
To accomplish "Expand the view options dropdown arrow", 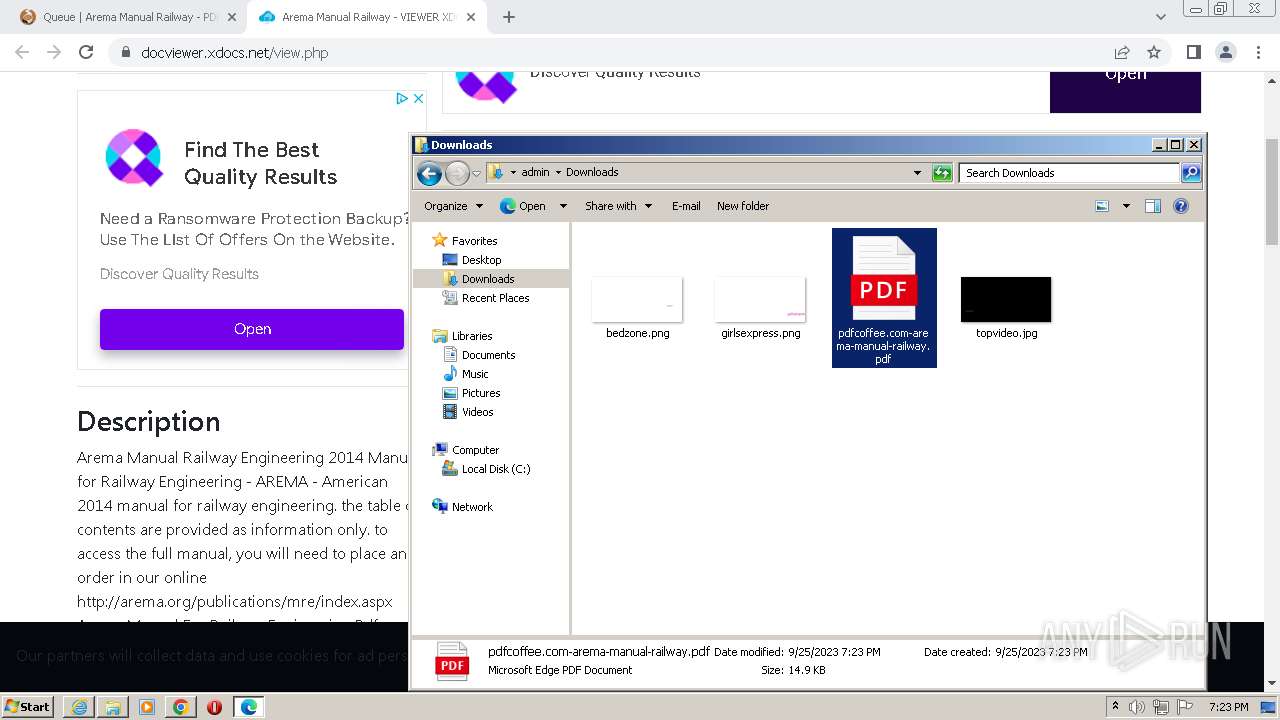I will pyautogui.click(x=1126, y=206).
